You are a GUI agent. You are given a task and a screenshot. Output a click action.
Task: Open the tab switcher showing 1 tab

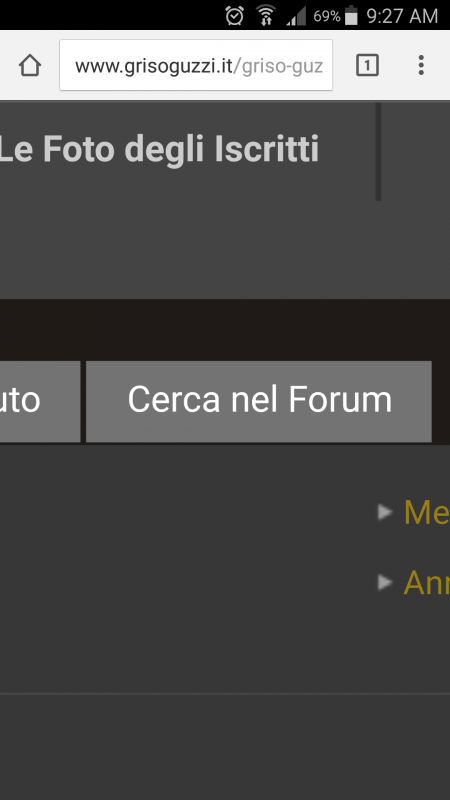[x=367, y=65]
